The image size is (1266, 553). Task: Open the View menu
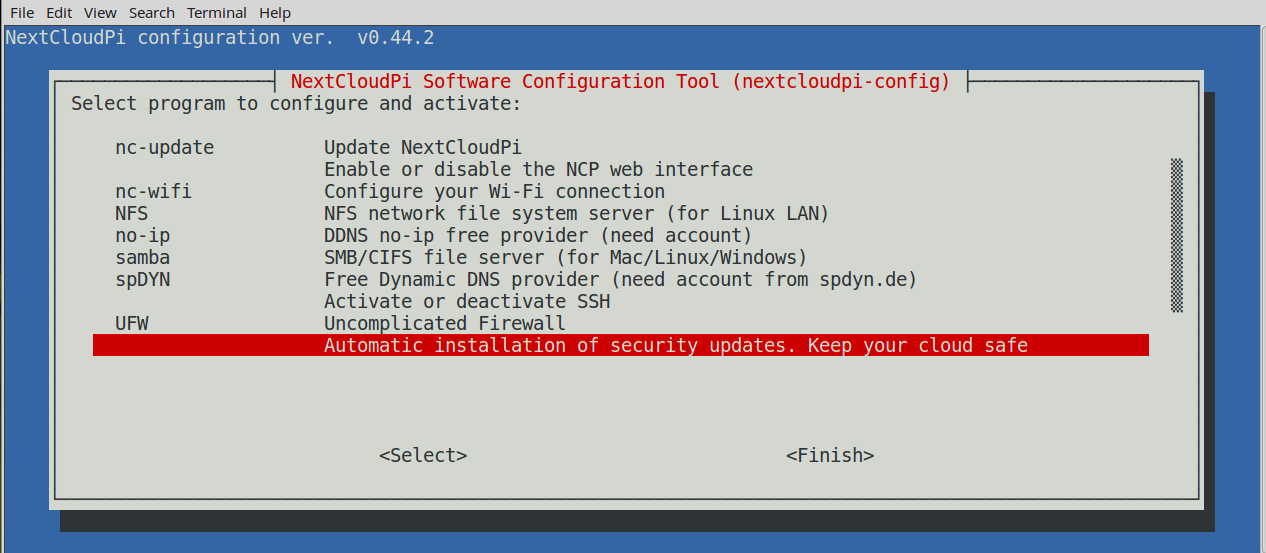(x=100, y=13)
